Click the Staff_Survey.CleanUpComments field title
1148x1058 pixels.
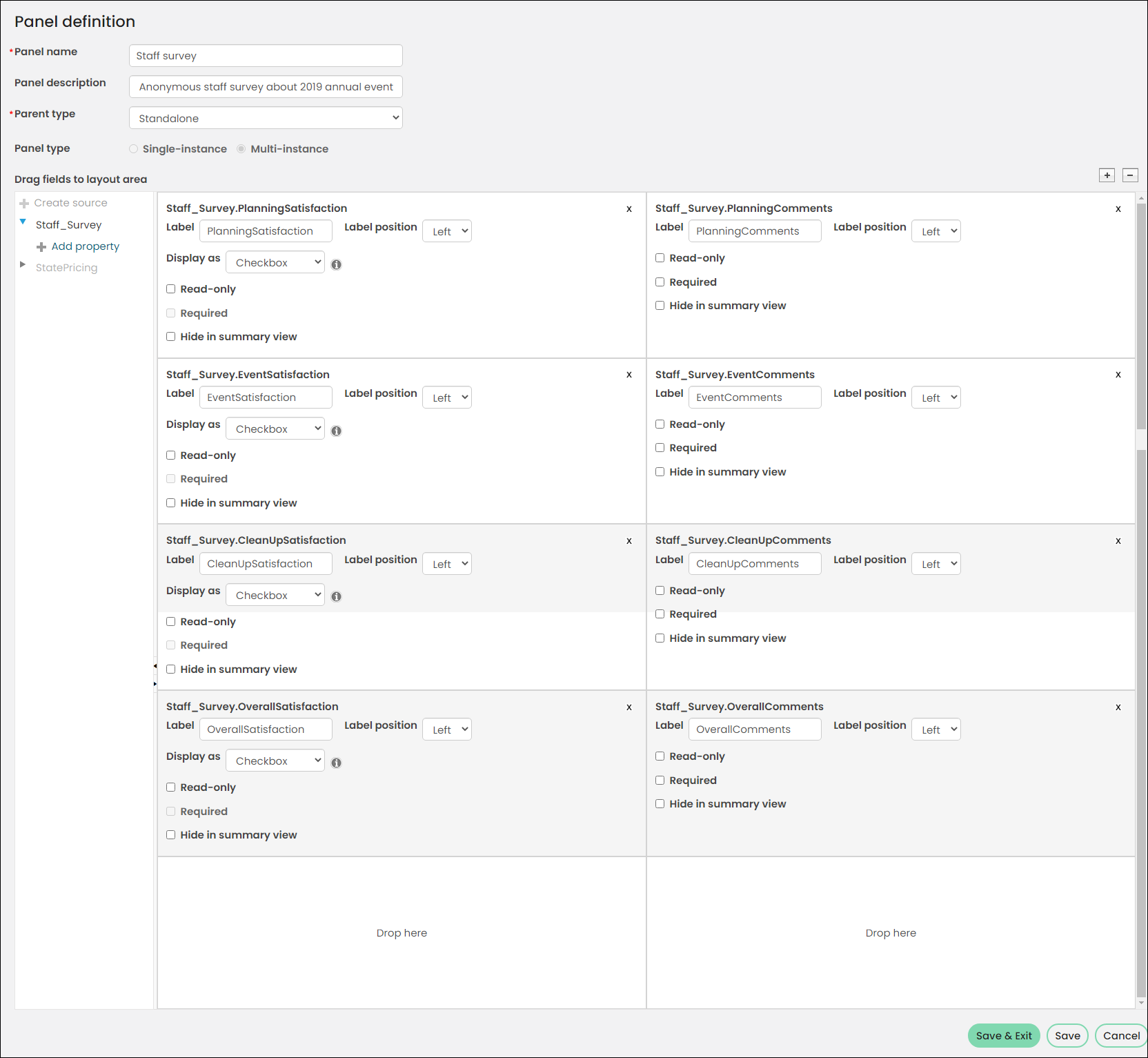743,540
